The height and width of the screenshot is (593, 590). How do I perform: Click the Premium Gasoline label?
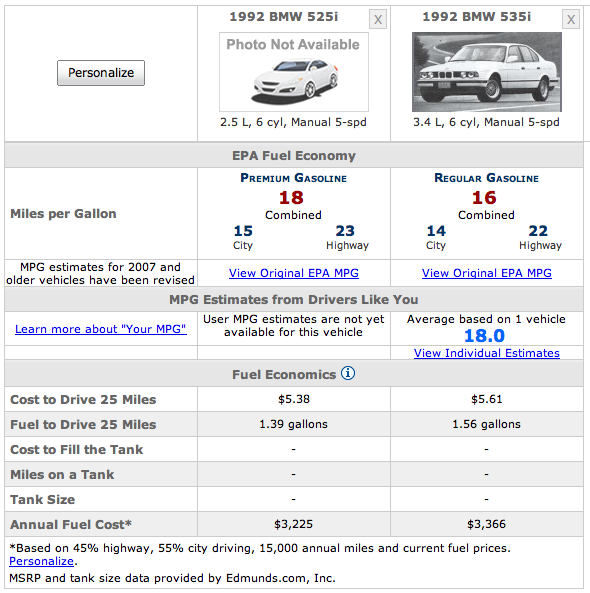[294, 178]
